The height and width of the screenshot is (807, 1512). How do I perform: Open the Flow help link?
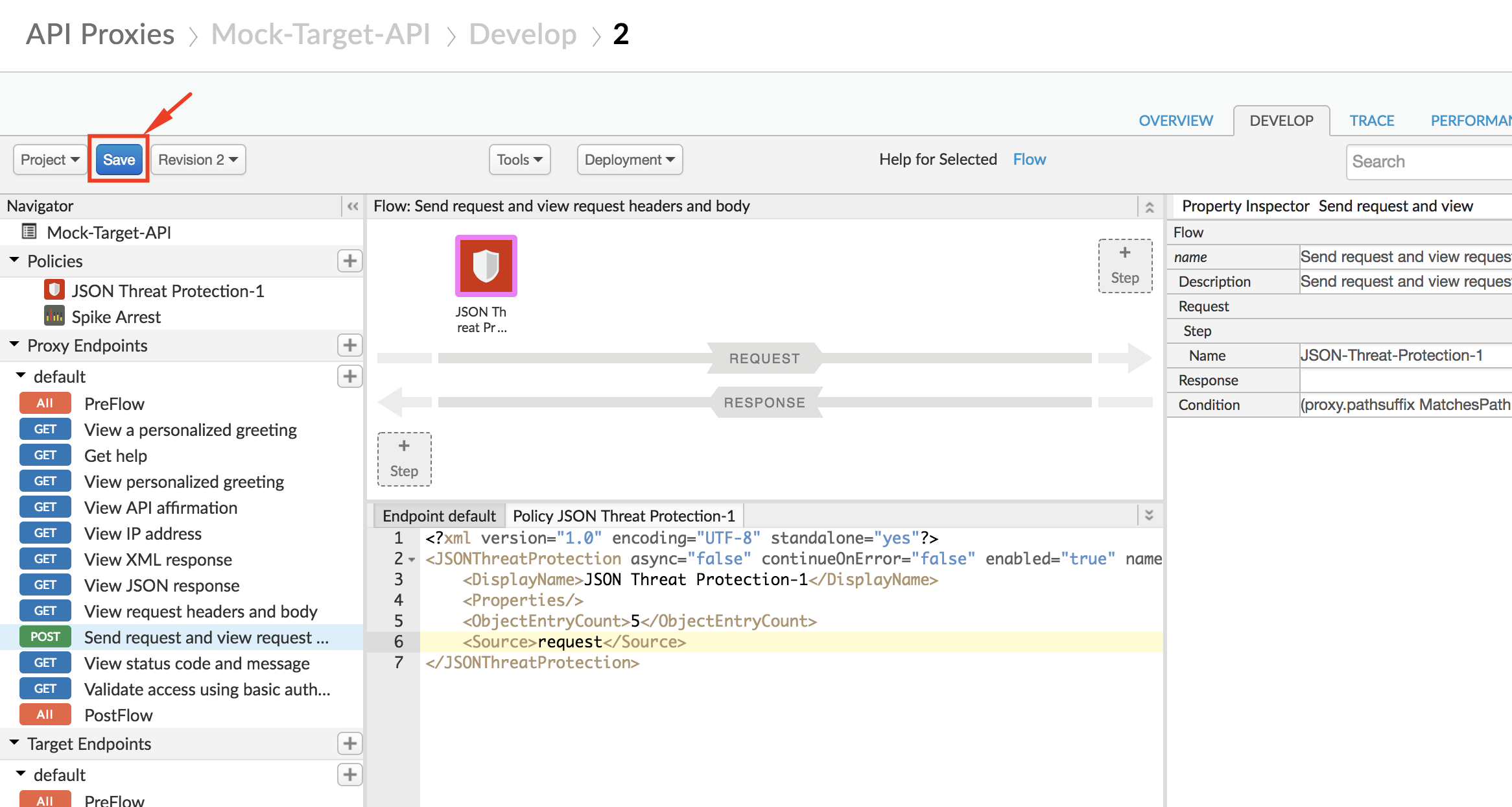coord(1029,160)
